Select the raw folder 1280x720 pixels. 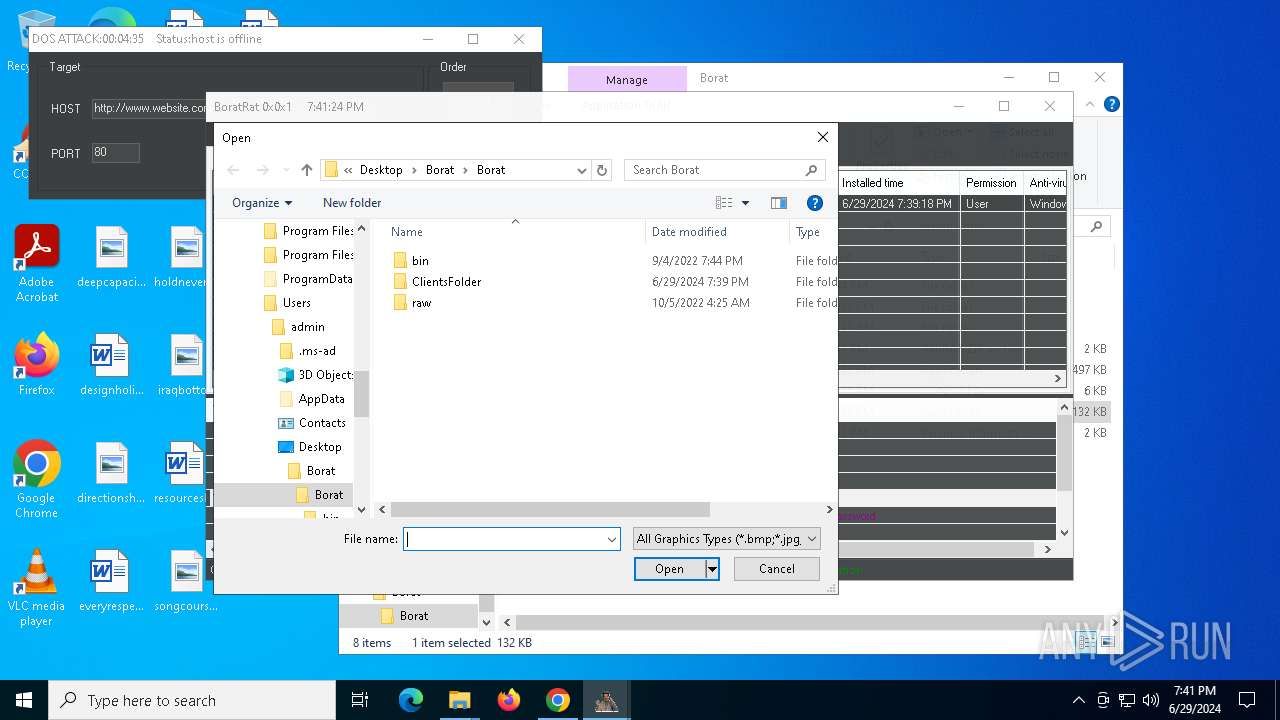coord(412,303)
